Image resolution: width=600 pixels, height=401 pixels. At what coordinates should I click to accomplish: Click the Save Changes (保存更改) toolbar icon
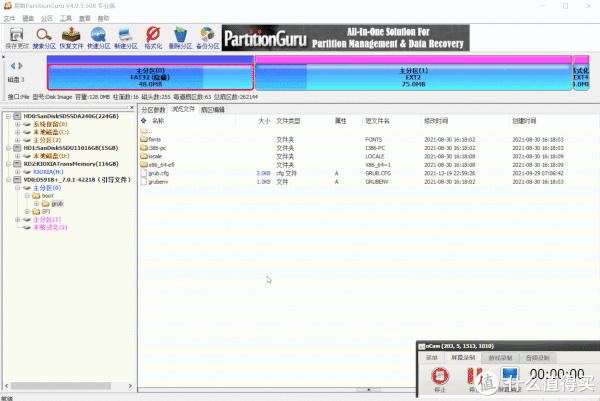point(17,38)
